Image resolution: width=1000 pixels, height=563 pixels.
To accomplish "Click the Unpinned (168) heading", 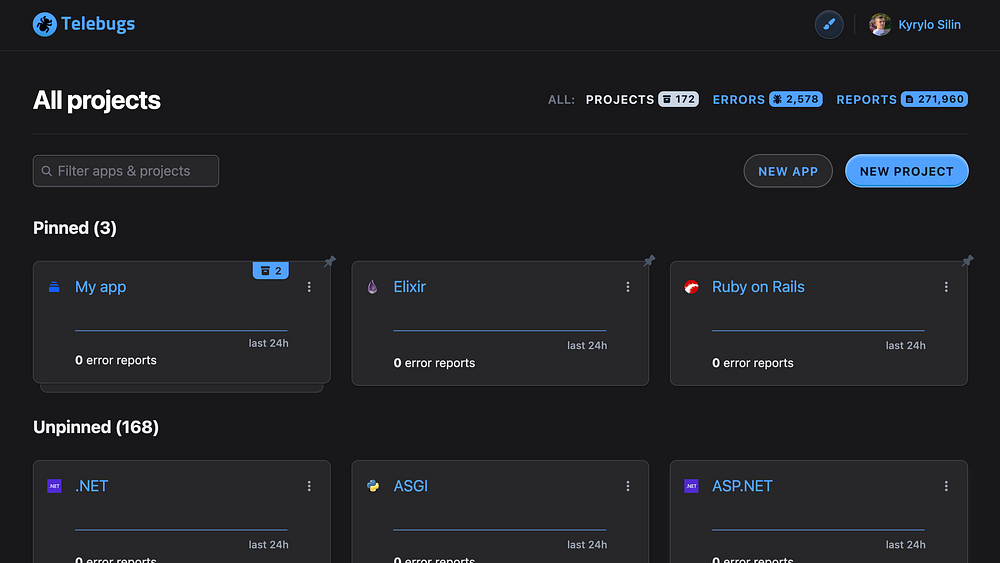I will (x=96, y=427).
